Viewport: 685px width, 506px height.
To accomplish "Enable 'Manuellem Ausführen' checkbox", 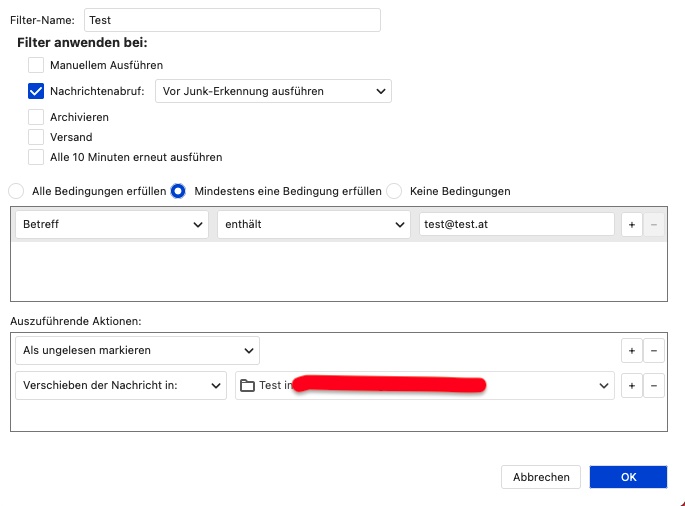I will pos(36,65).
